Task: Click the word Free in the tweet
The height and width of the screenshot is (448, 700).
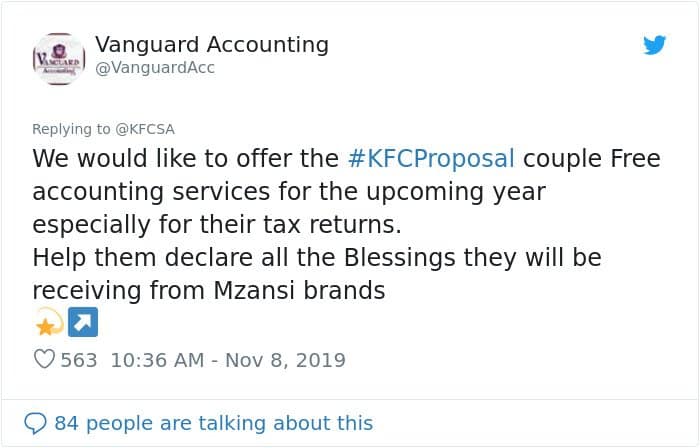Action: (635, 158)
